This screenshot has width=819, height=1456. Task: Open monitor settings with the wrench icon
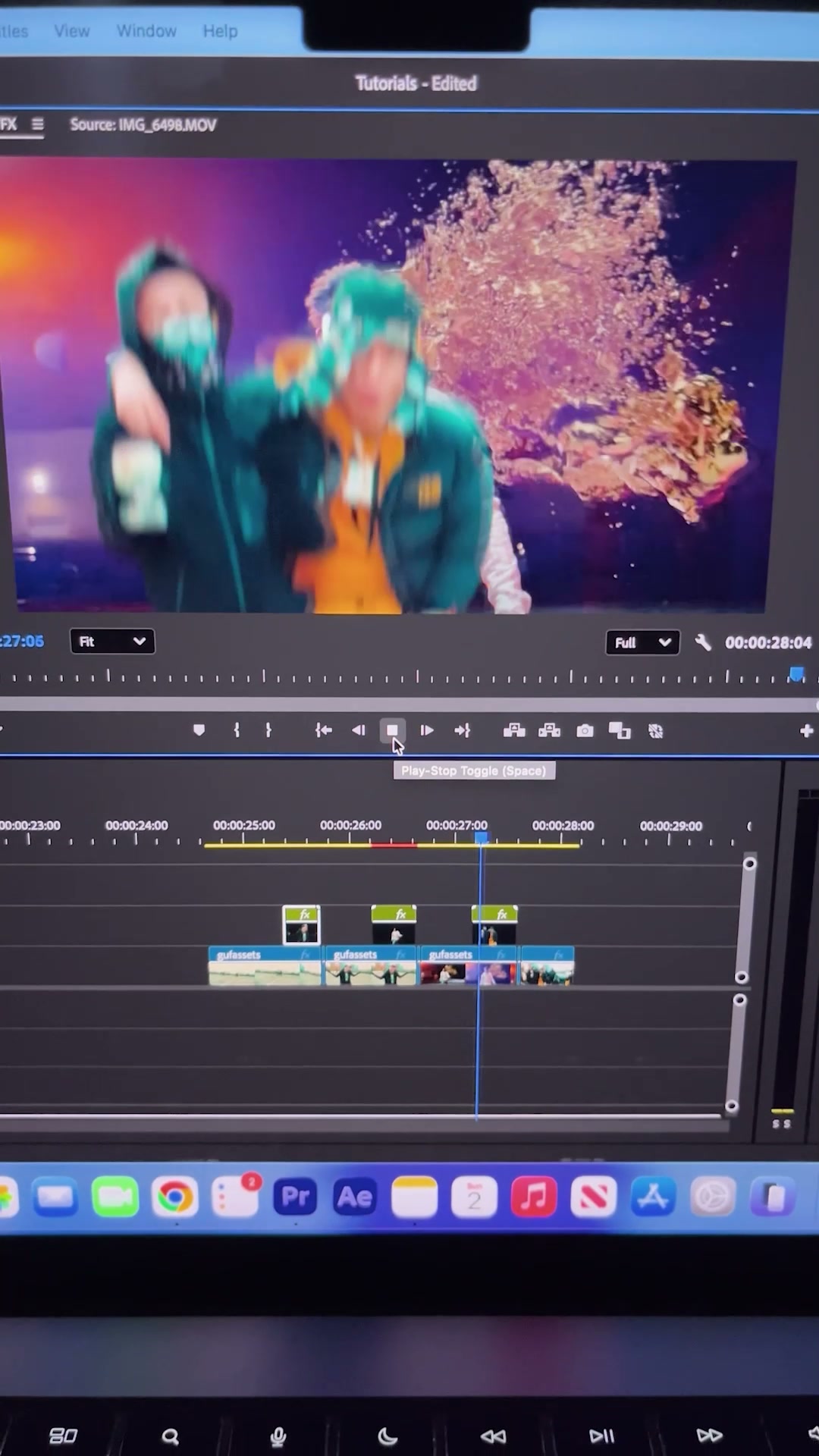point(703,642)
